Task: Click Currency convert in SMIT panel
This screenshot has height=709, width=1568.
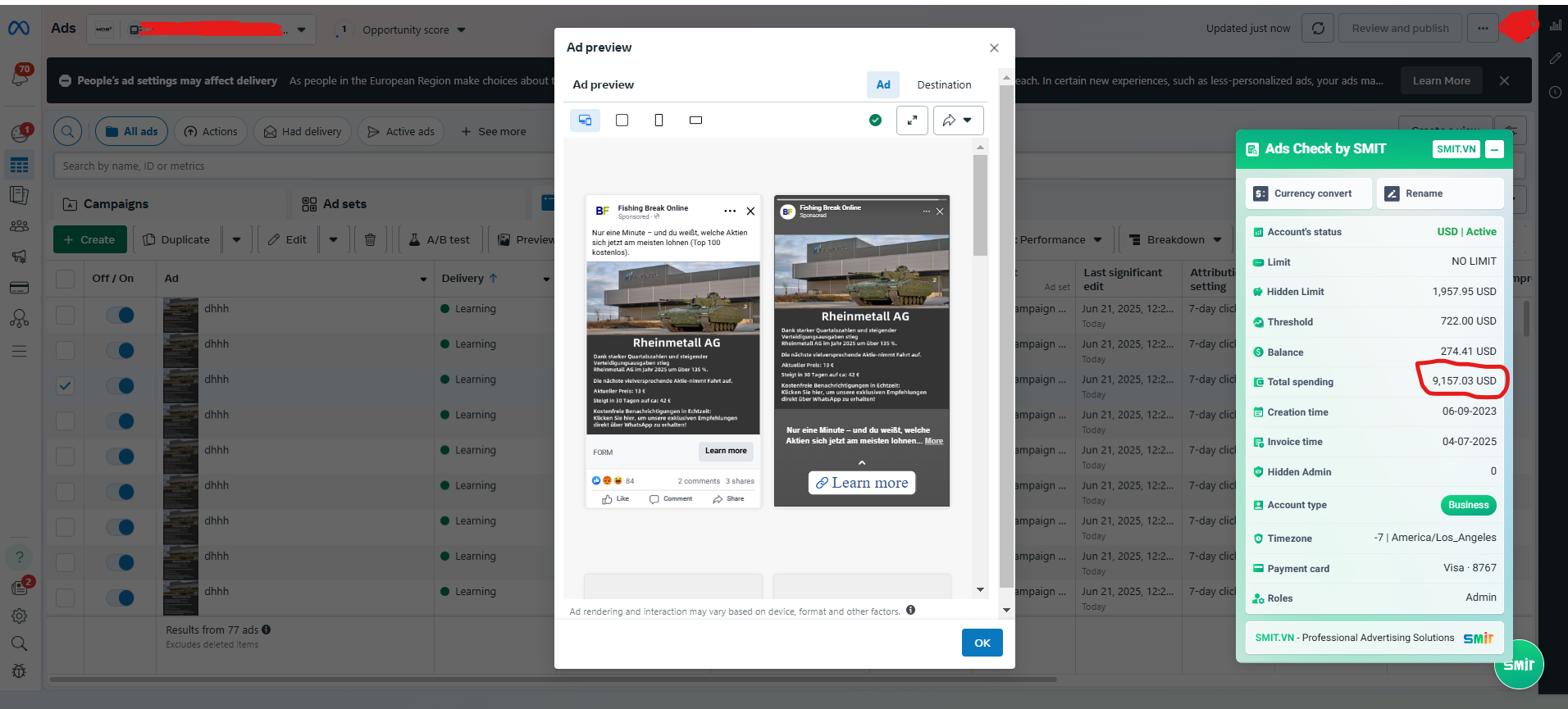Action: [1309, 193]
